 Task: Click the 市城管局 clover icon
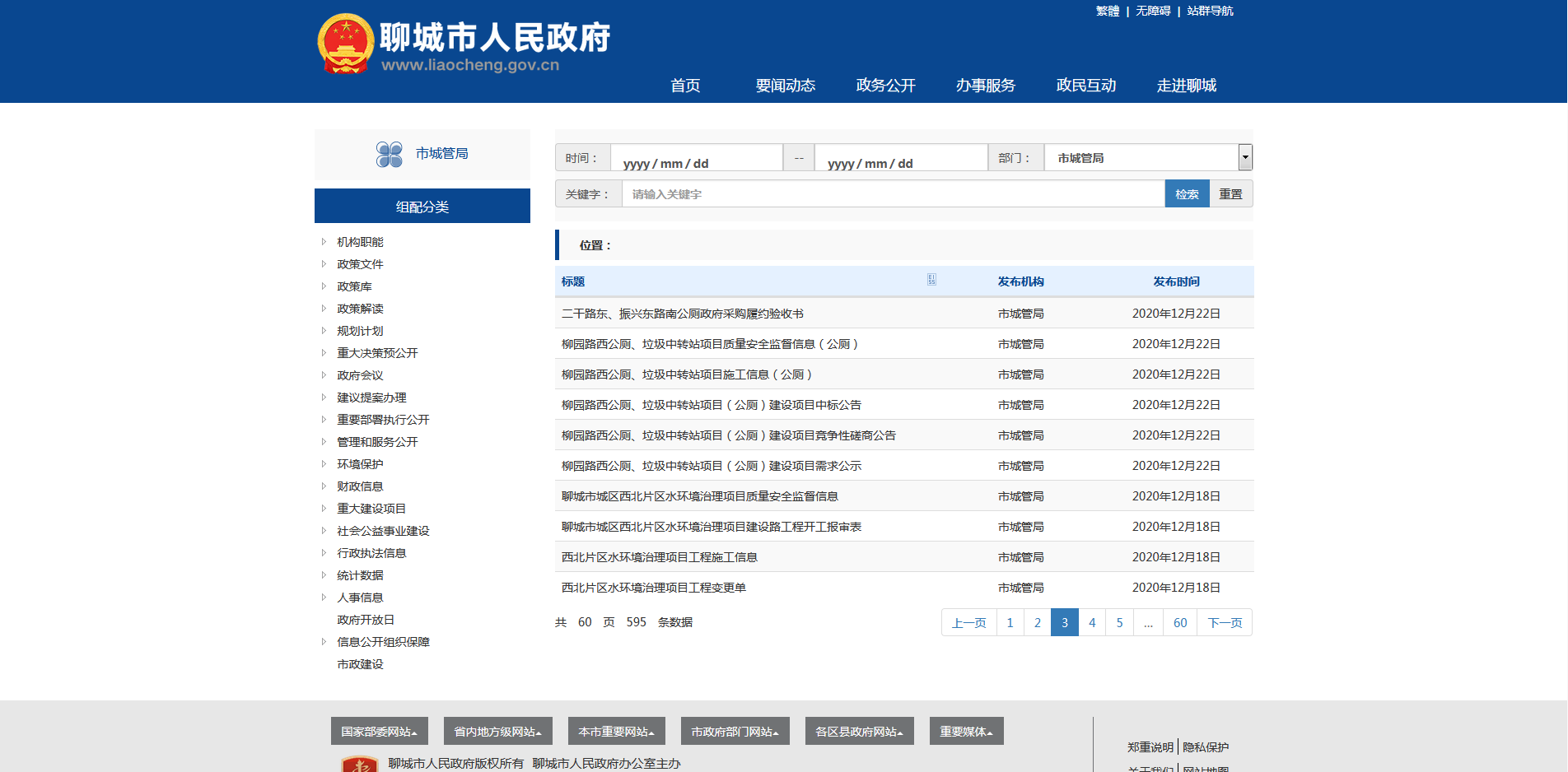pyautogui.click(x=390, y=154)
